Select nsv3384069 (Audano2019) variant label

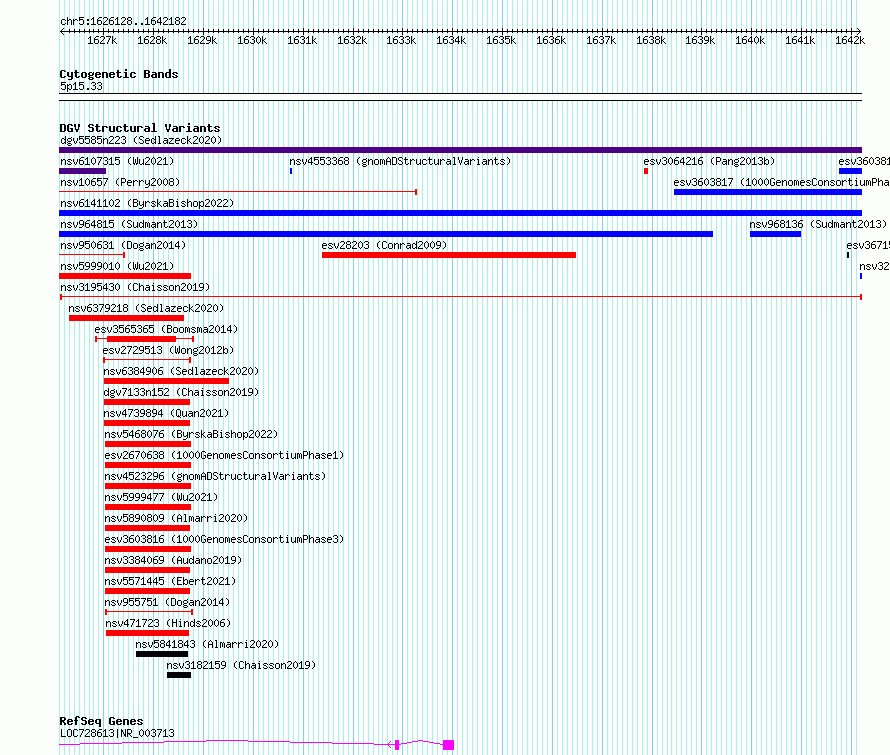point(173,560)
